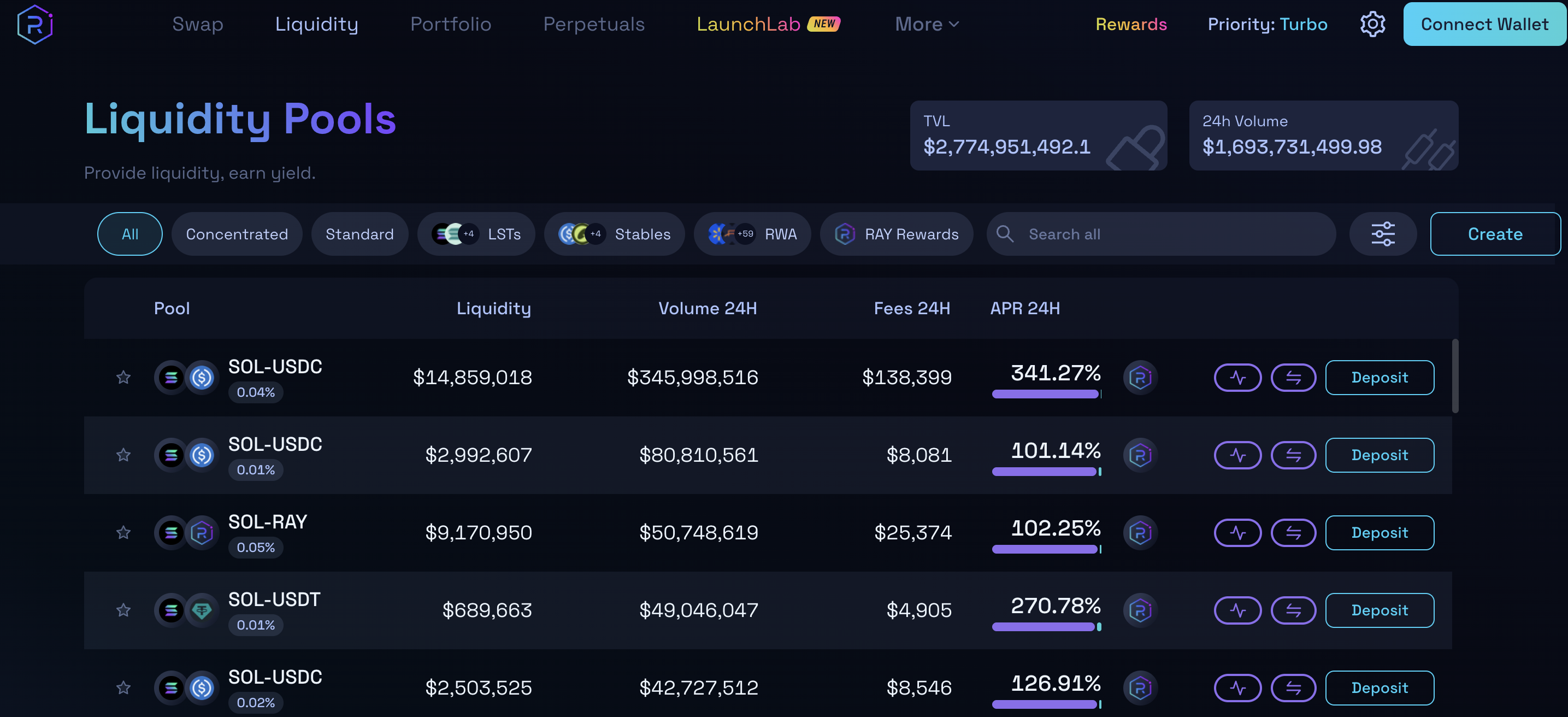Viewport: 1568px width, 717px height.
Task: Click token pair icons of SOL-USDT pool
Action: [x=186, y=610]
